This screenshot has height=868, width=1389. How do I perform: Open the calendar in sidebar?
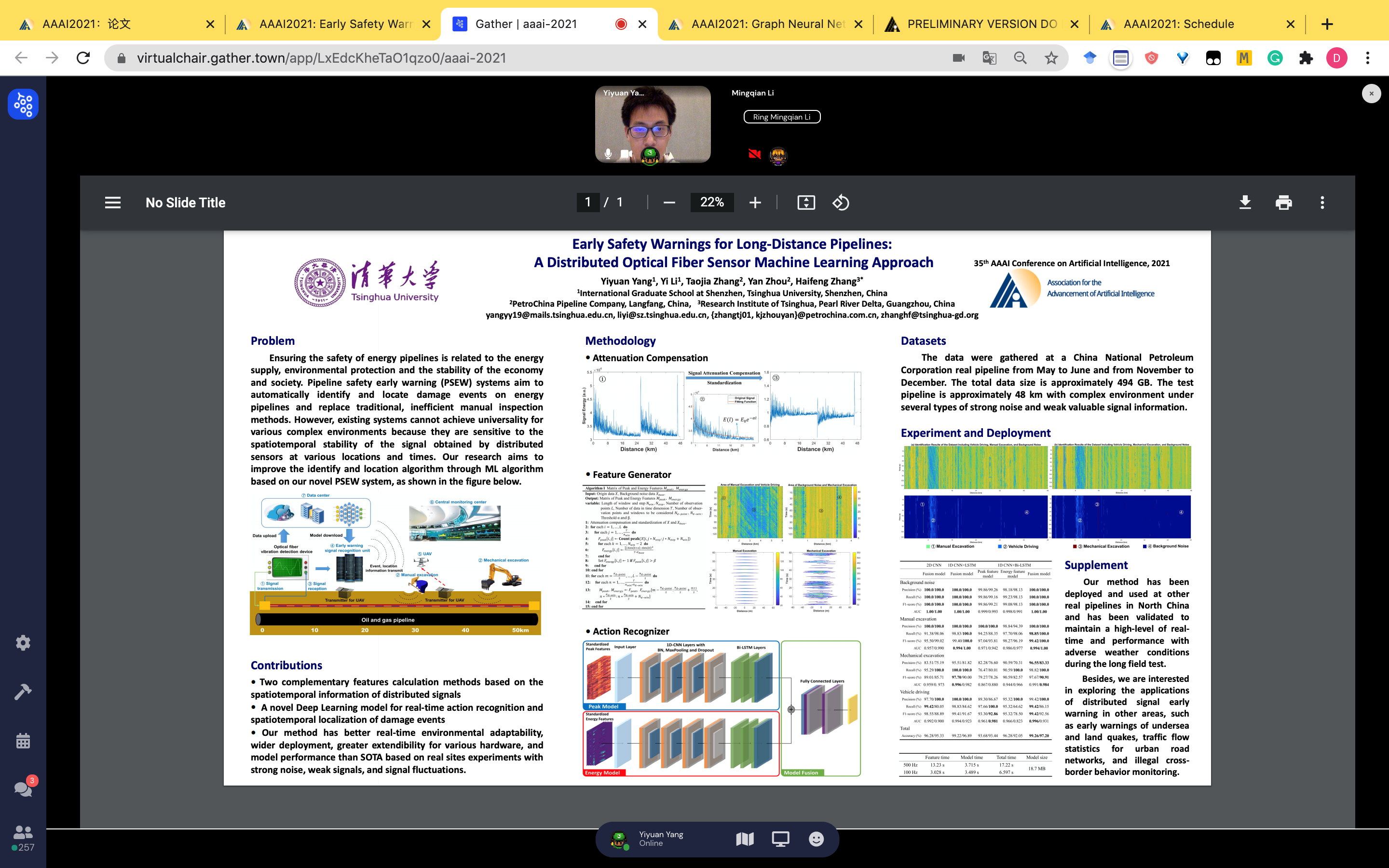(23, 741)
